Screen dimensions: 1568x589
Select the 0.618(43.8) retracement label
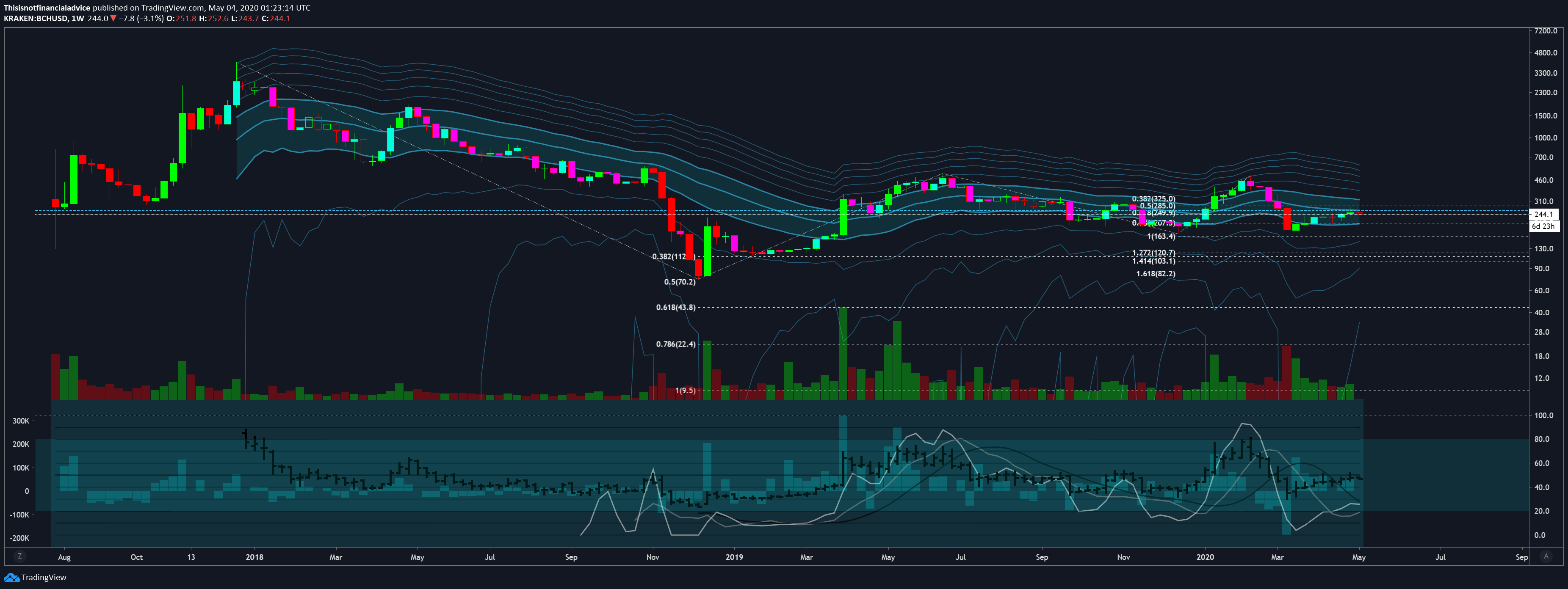(x=676, y=307)
